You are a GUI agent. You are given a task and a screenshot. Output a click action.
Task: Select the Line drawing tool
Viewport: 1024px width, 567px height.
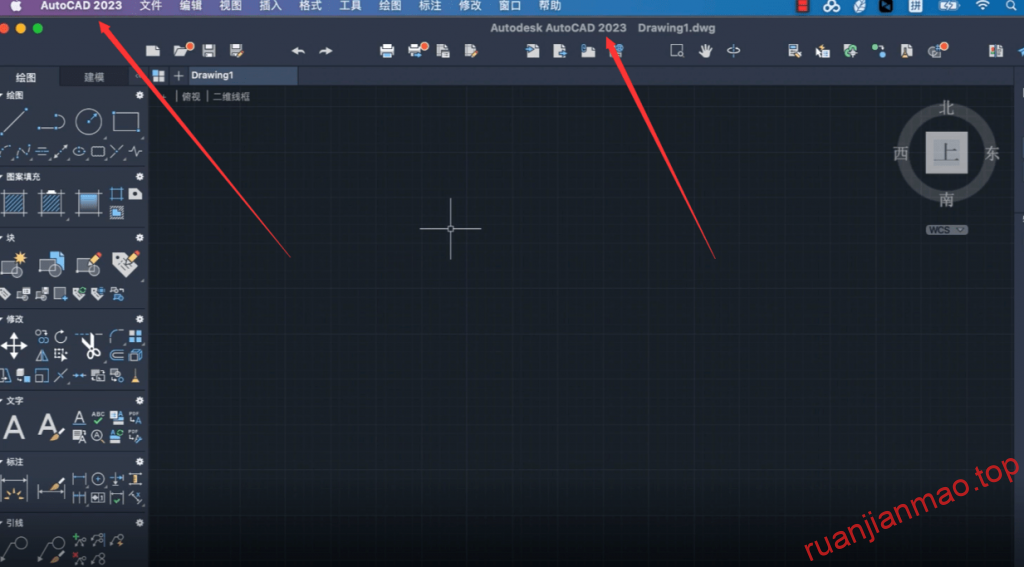(14, 122)
